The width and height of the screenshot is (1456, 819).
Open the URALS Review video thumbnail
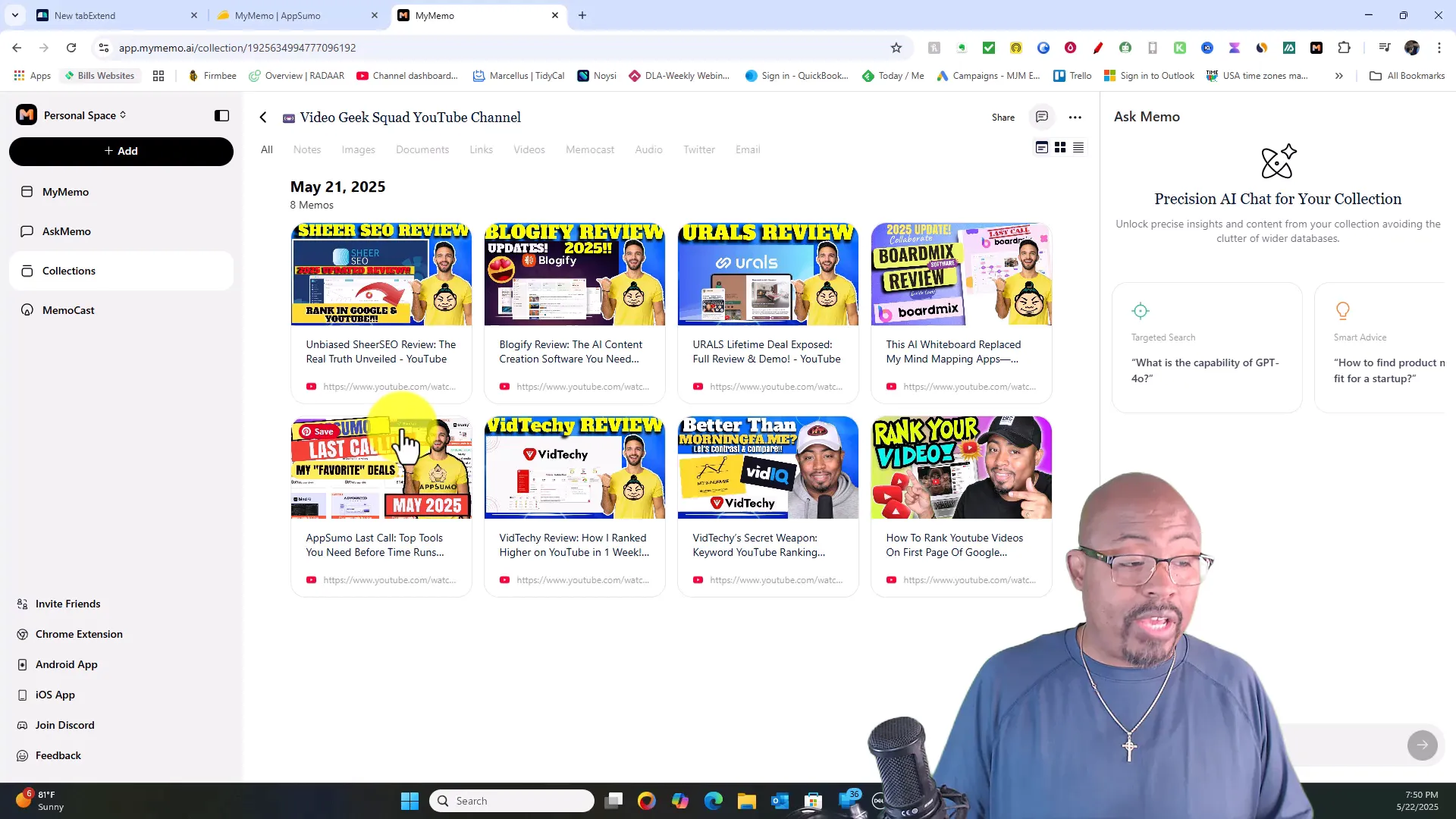pyautogui.click(x=768, y=275)
